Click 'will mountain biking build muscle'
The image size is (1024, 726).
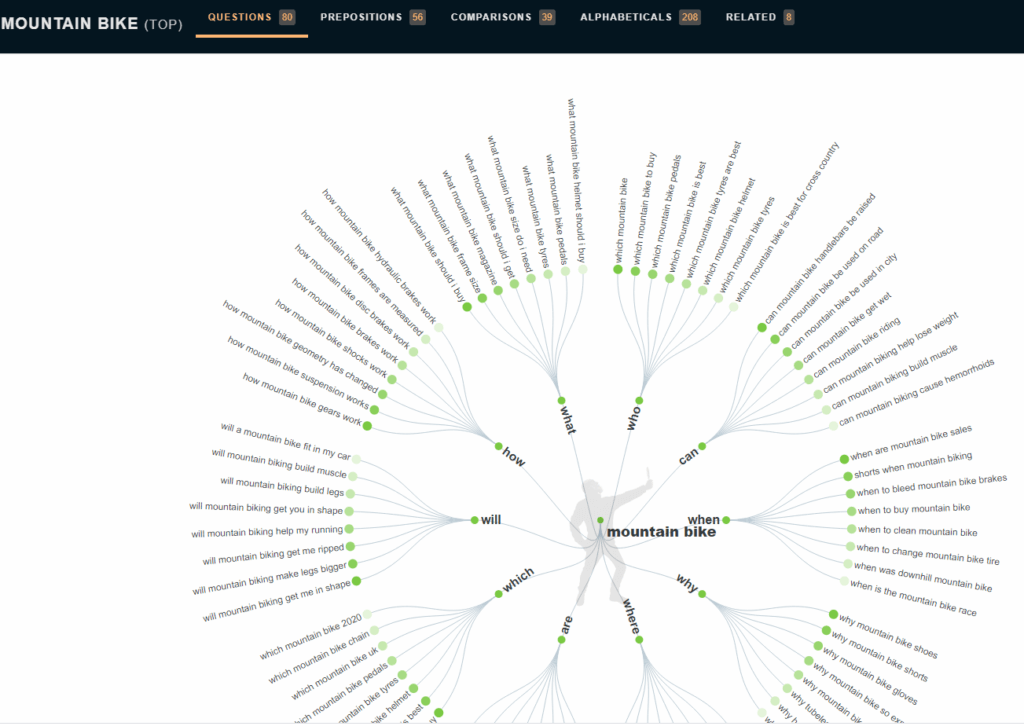tap(279, 463)
